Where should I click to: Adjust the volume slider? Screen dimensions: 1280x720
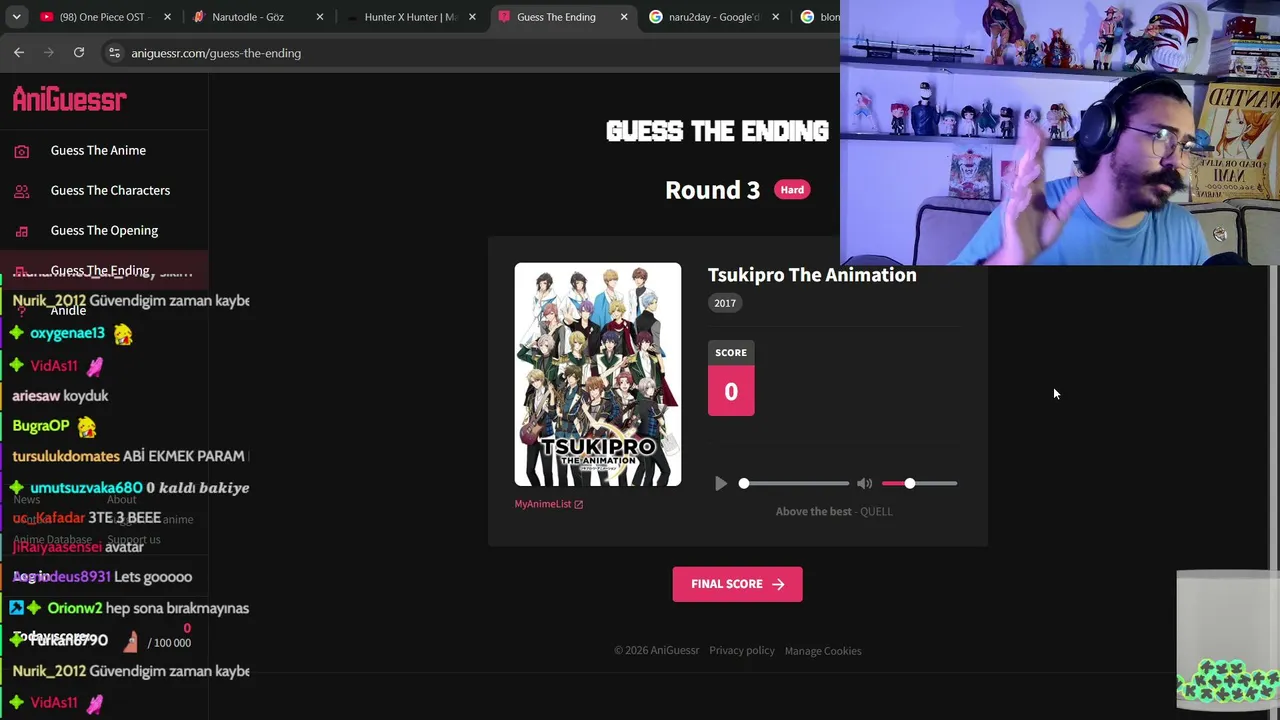click(x=919, y=484)
